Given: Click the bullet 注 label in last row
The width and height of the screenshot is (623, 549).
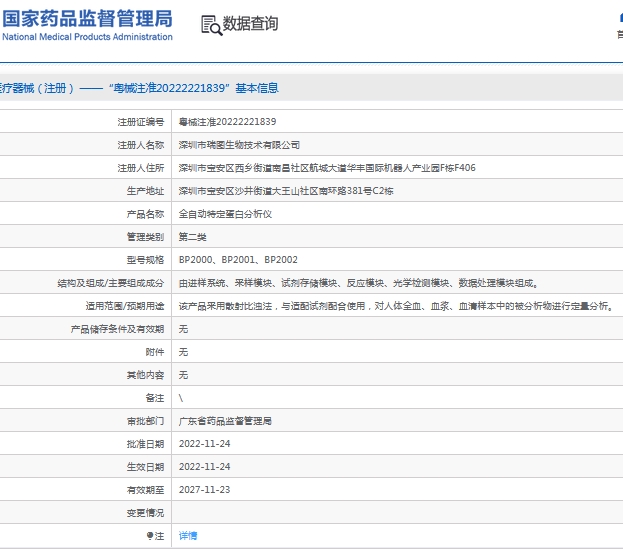Looking at the screenshot, I should (x=155, y=536).
